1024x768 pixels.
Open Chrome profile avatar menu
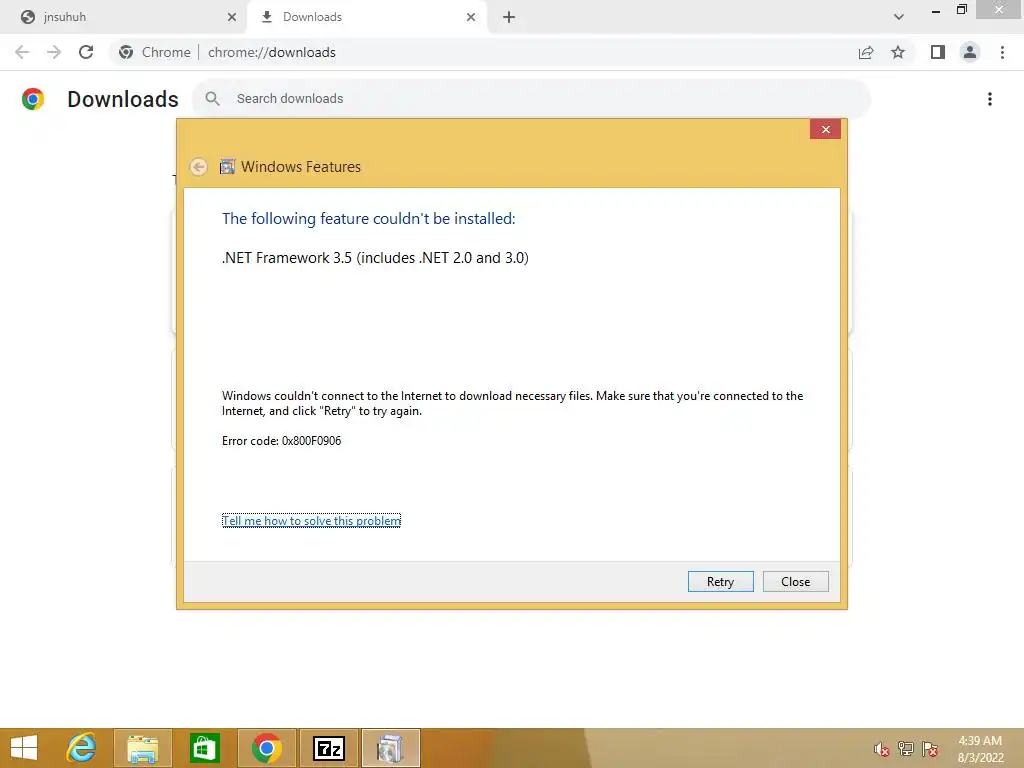[x=970, y=52]
